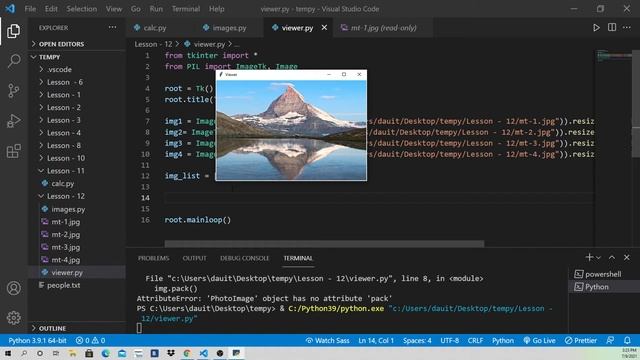Open notifications bell in status bar
Screen dimensions: 640x360
pos(627,340)
